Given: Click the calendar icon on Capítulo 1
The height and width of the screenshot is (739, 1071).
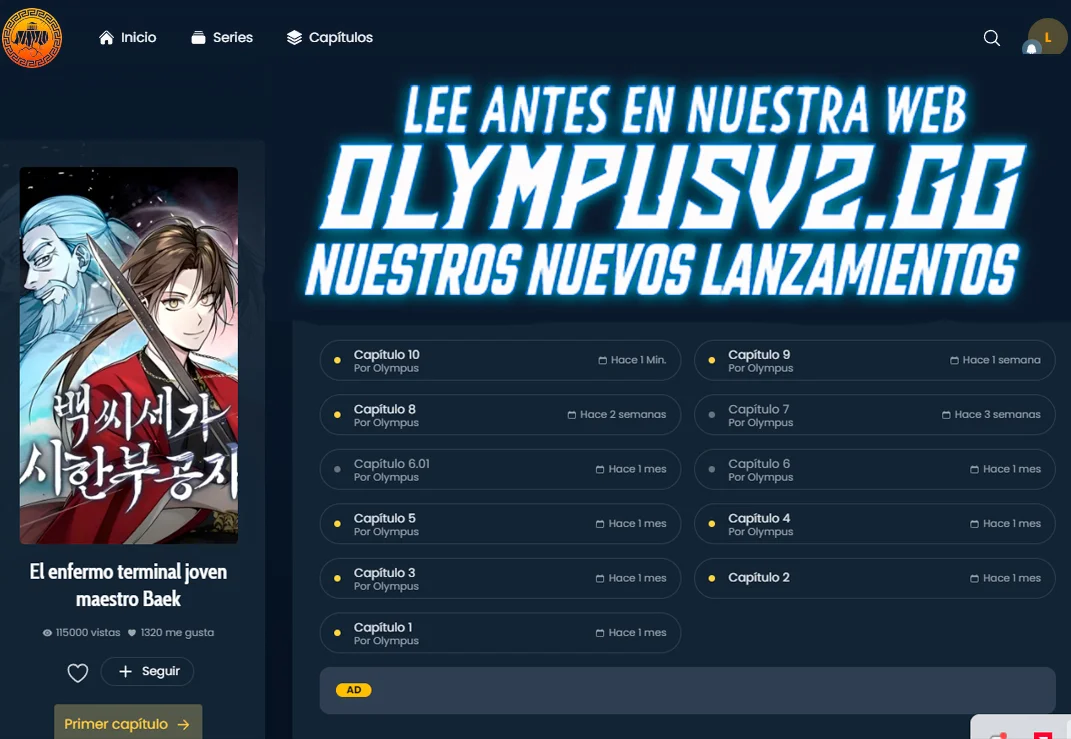Looking at the screenshot, I should click(x=600, y=634).
